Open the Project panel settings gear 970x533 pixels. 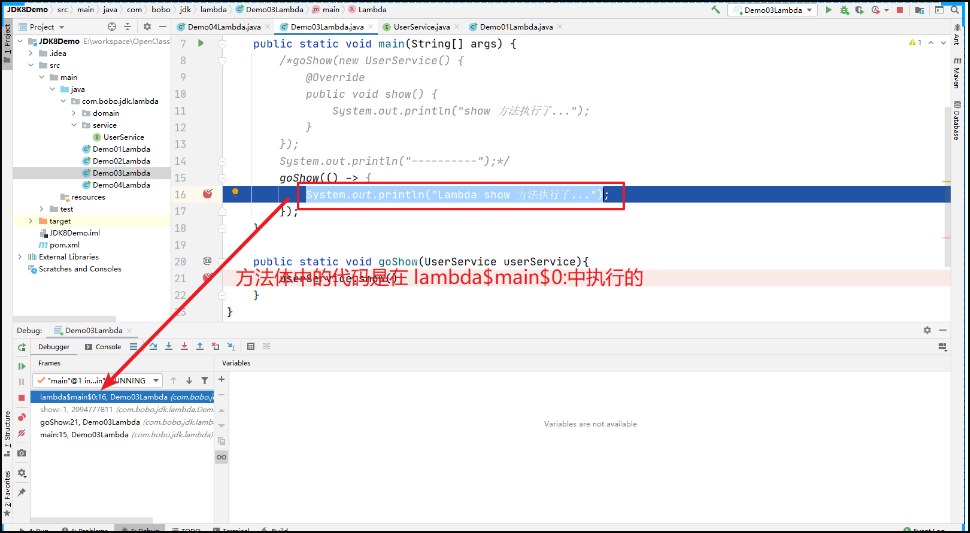tap(147, 27)
